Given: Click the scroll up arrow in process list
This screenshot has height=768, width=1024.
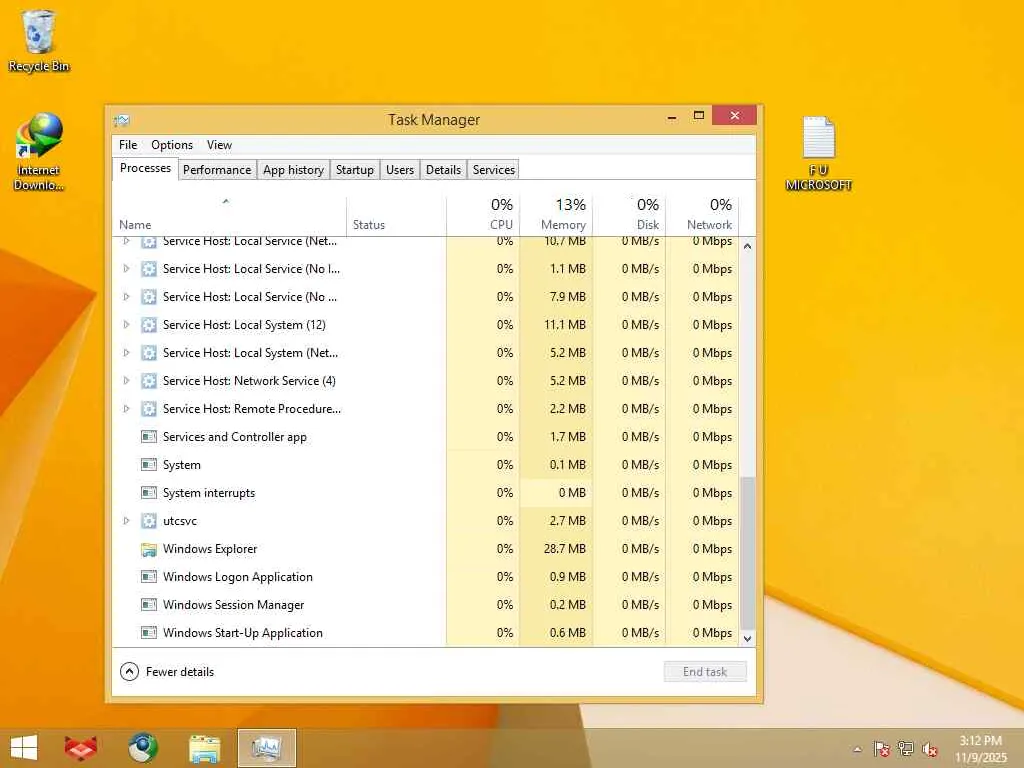Looking at the screenshot, I should pyautogui.click(x=748, y=246).
